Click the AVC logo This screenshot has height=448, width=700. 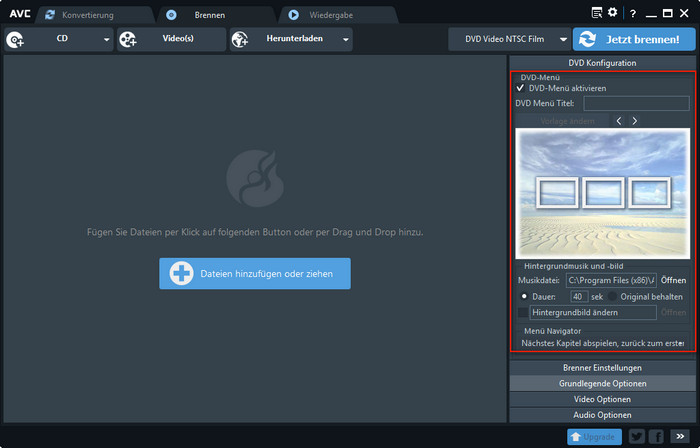point(20,14)
